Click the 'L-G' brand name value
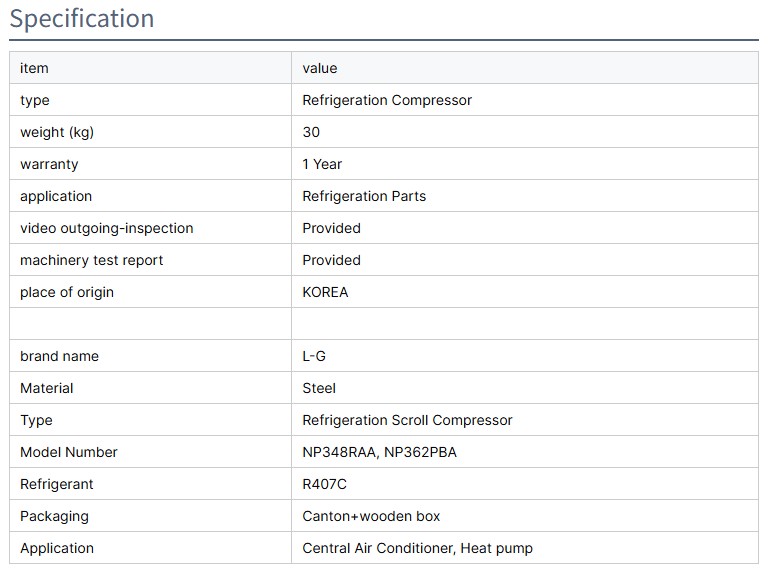Image resolution: width=770 pixels, height=572 pixels. click(314, 356)
